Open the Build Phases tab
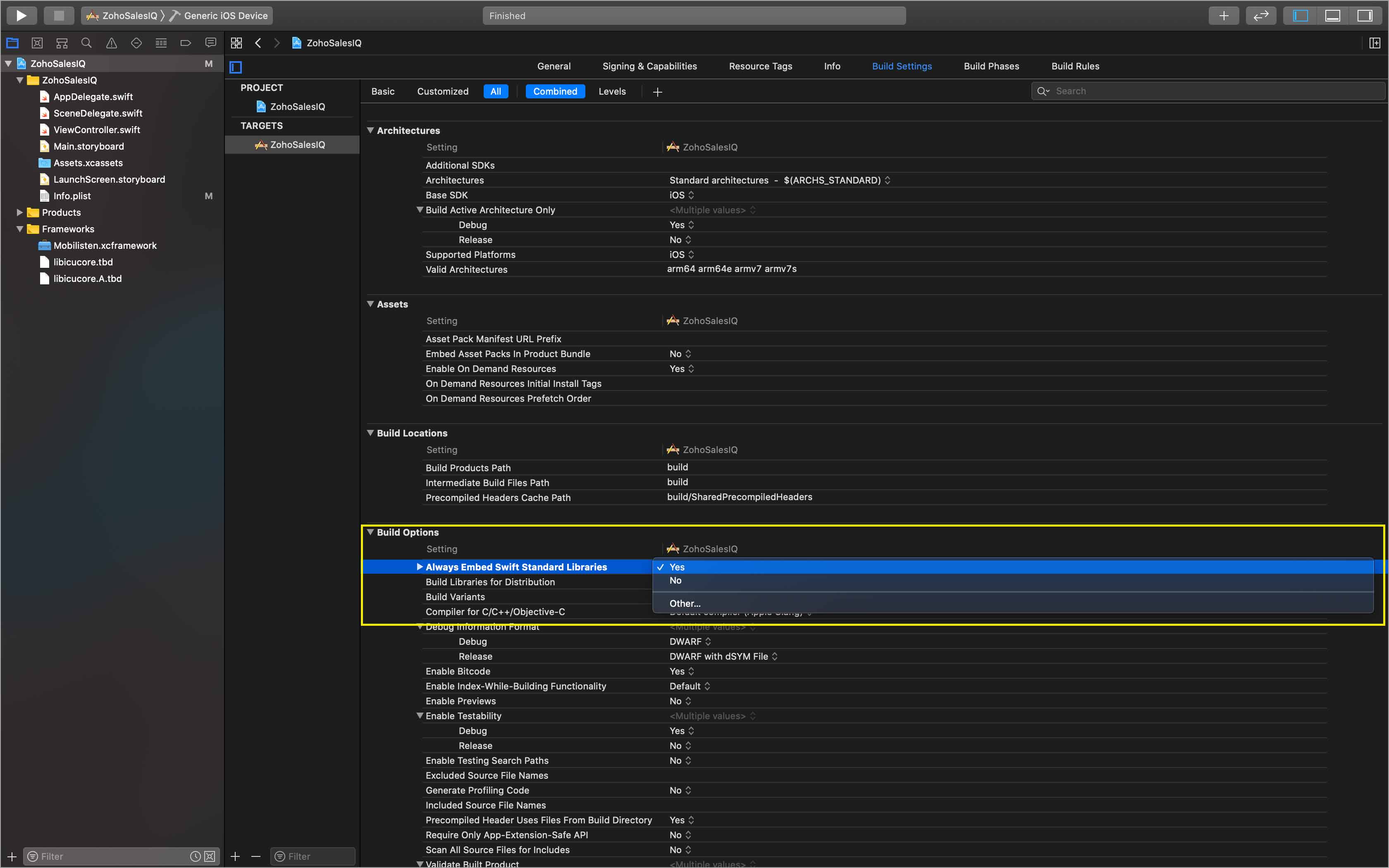 point(991,66)
